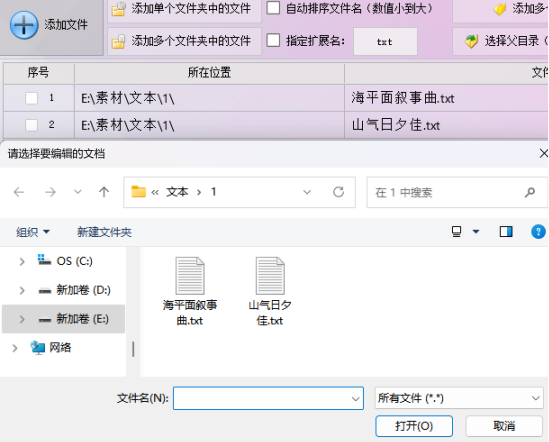Viewport: 549px width, 442px height.
Task: Toggle the preview pane icon
Action: click(x=506, y=232)
